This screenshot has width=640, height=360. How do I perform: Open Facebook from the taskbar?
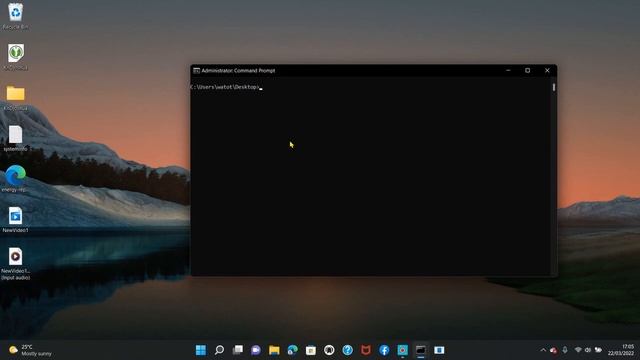pos(384,350)
